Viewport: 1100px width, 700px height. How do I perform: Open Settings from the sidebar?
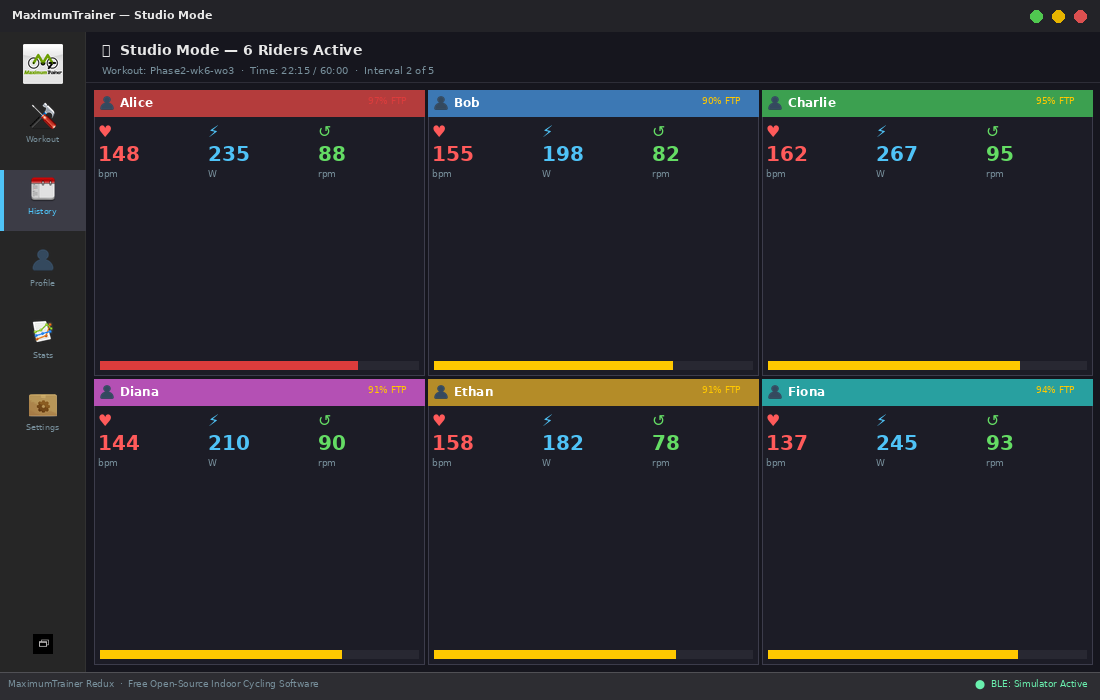point(42,410)
